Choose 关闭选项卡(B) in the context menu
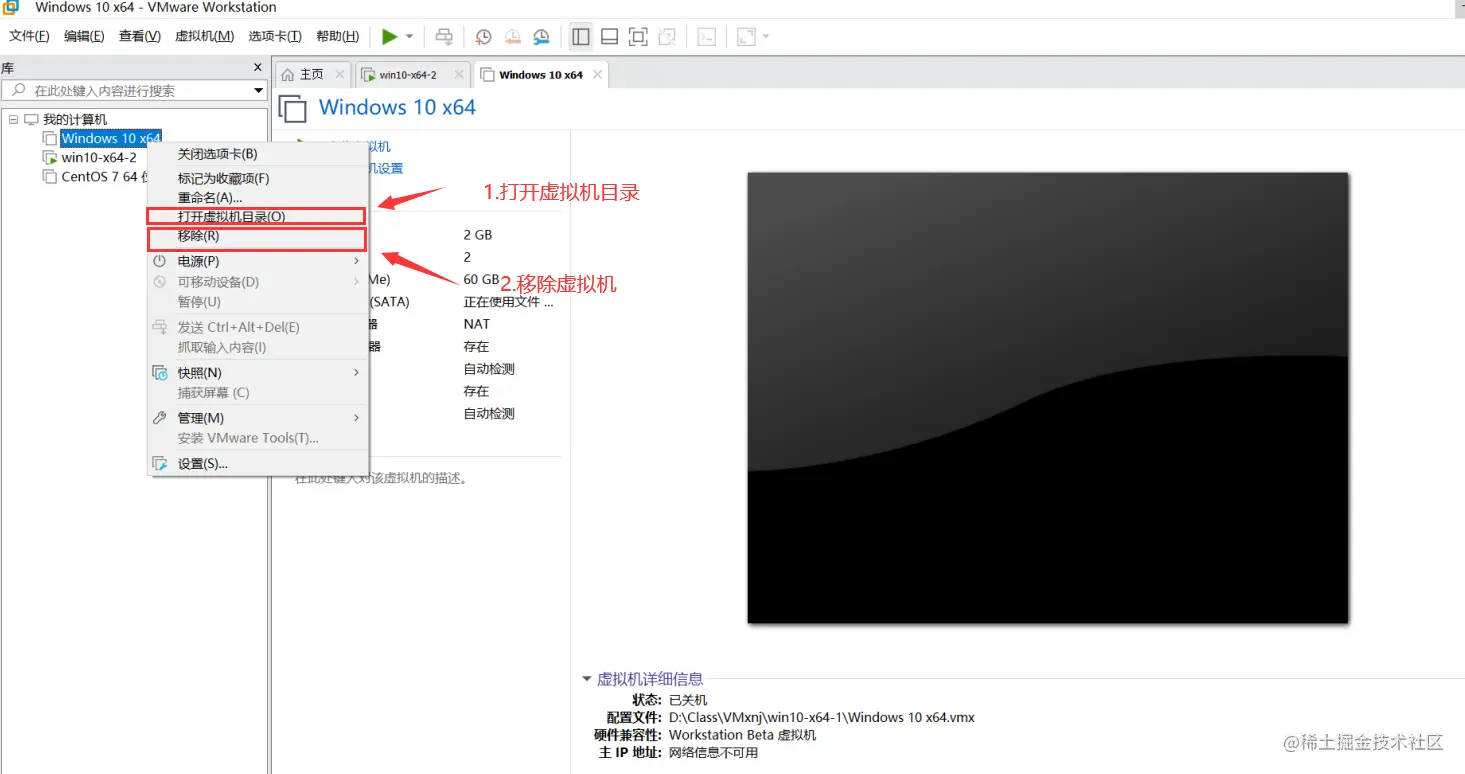1465x774 pixels. tap(258, 154)
